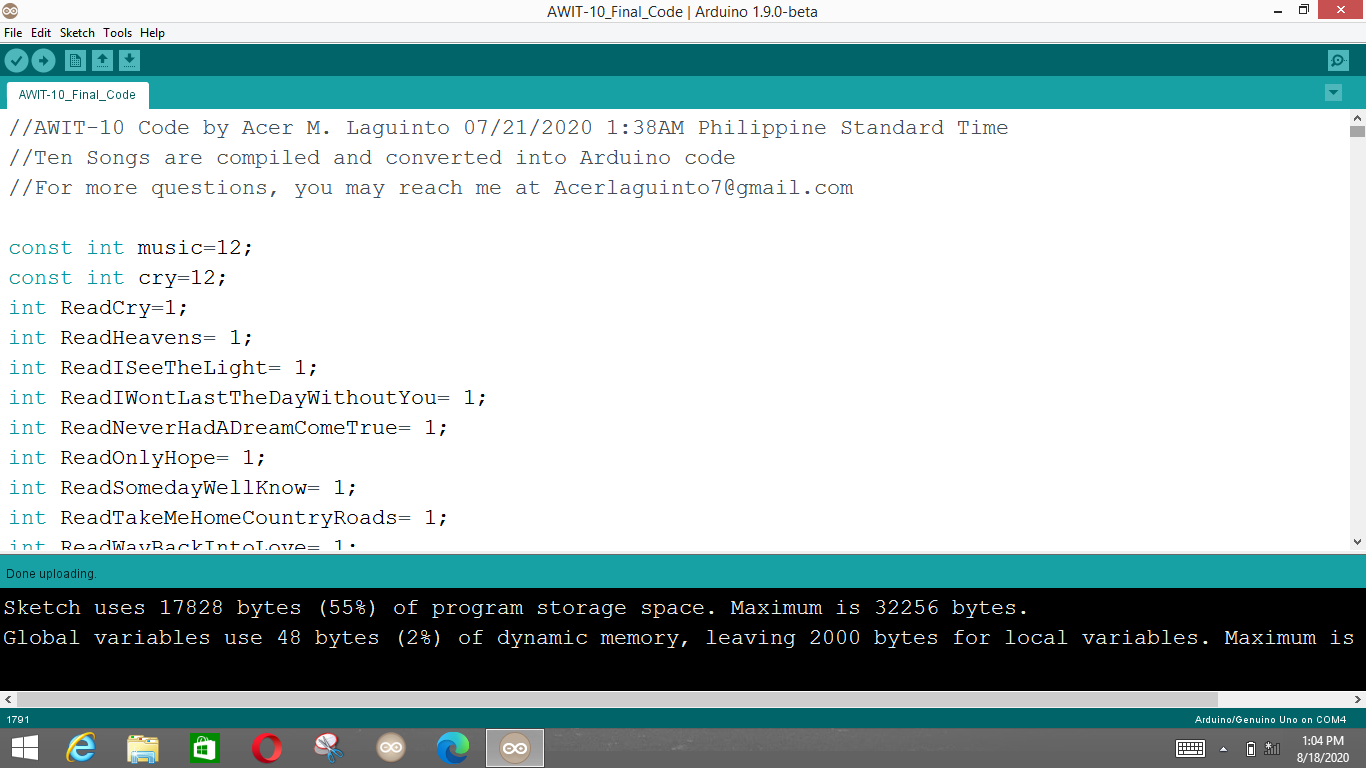Click the line number 1791 in status bar
1366x768 pixels.
[18, 720]
